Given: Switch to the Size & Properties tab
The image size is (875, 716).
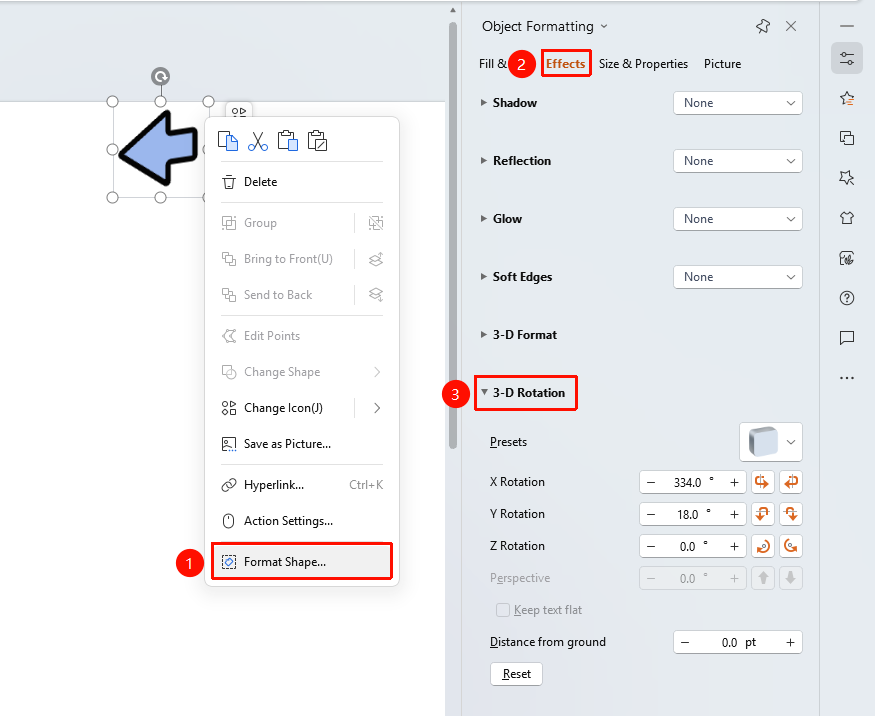Looking at the screenshot, I should 643,64.
